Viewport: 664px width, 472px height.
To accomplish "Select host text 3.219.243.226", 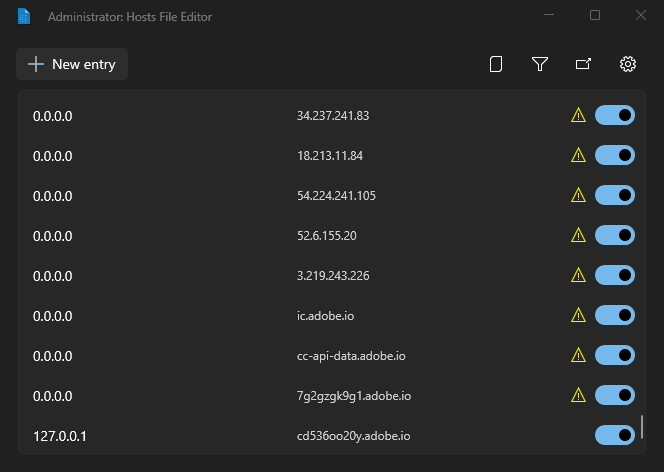I will (x=333, y=276).
